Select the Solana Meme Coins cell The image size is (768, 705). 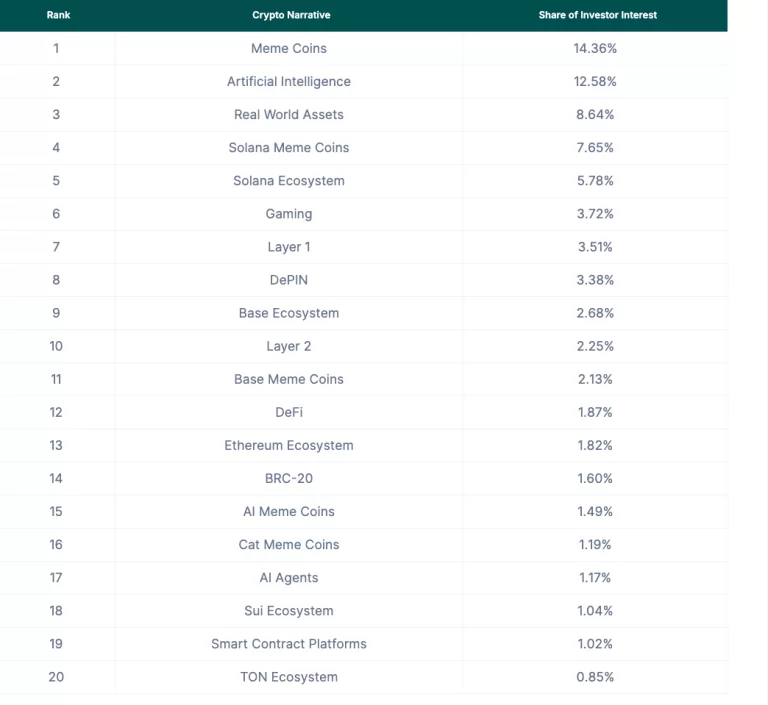[x=289, y=147]
